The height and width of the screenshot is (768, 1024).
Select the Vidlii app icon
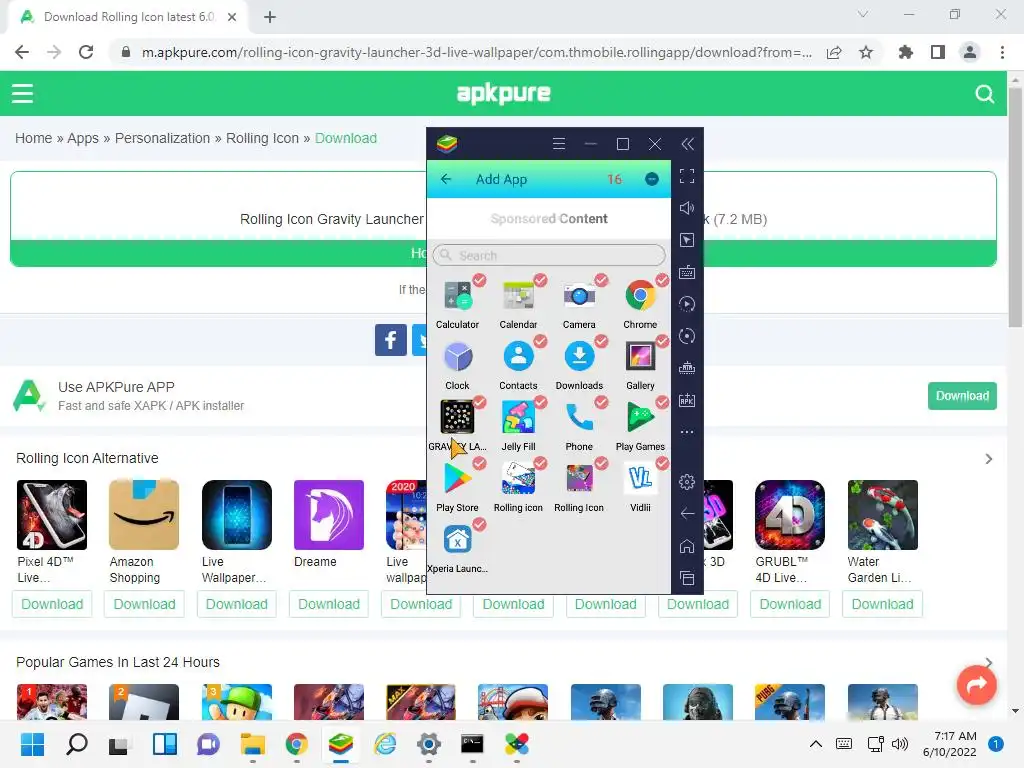tap(640, 479)
